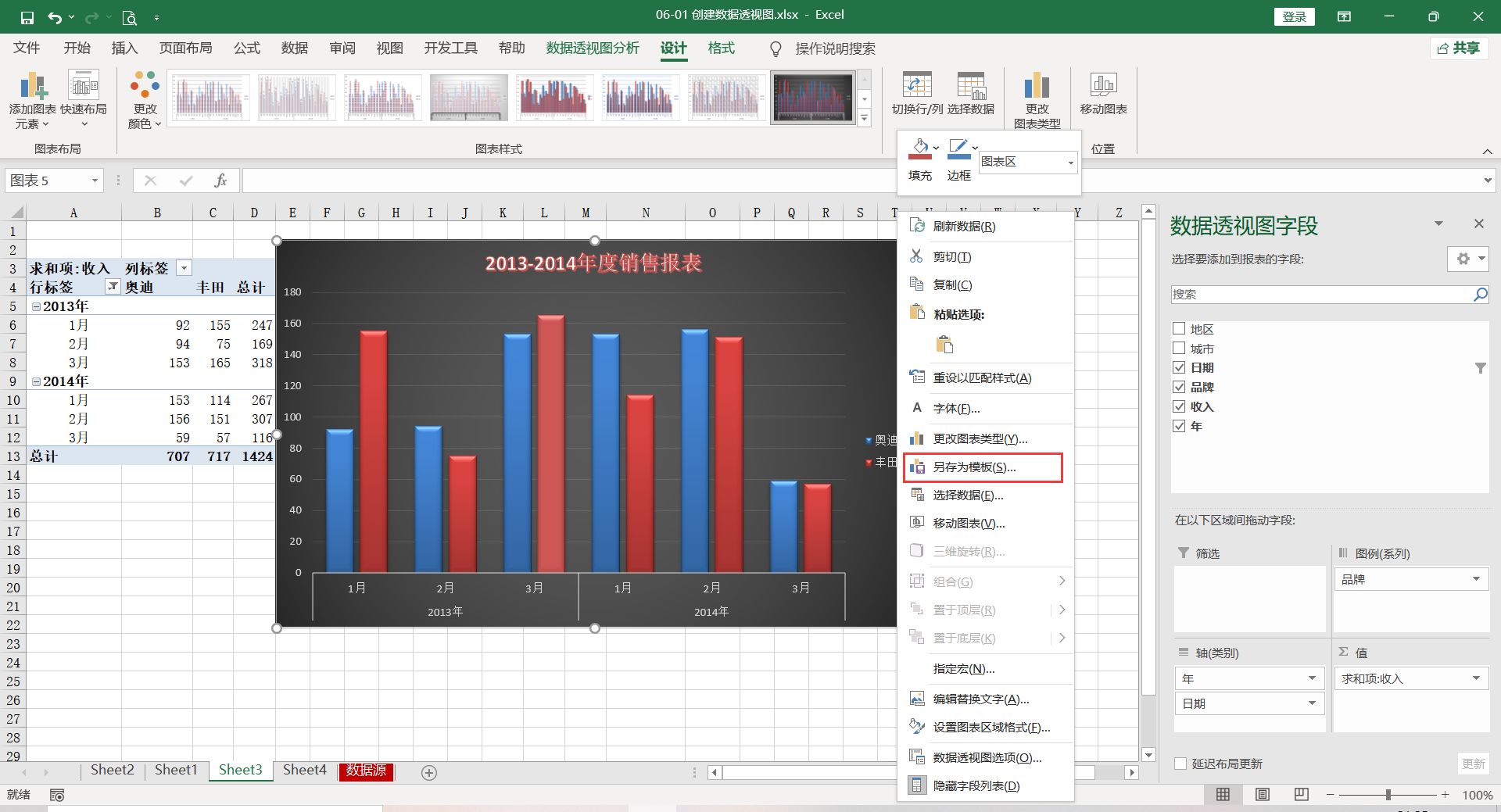The width and height of the screenshot is (1501, 812).
Task: Open field list Tools gear button
Action: (x=1467, y=259)
